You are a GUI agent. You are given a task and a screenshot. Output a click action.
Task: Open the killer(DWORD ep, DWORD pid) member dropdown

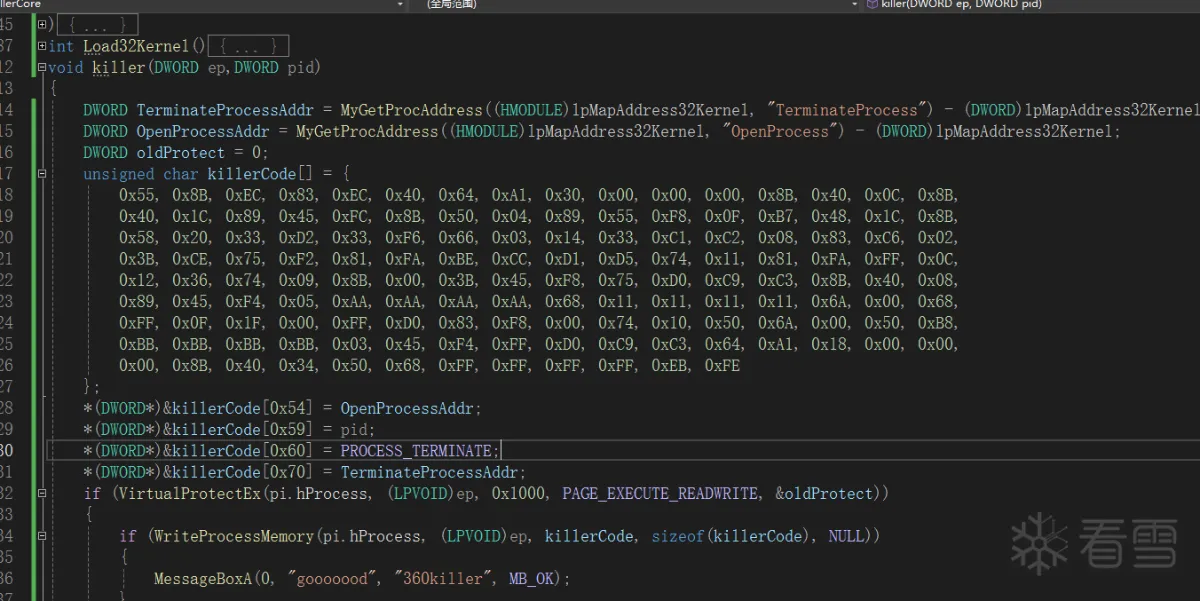tap(1030, 5)
